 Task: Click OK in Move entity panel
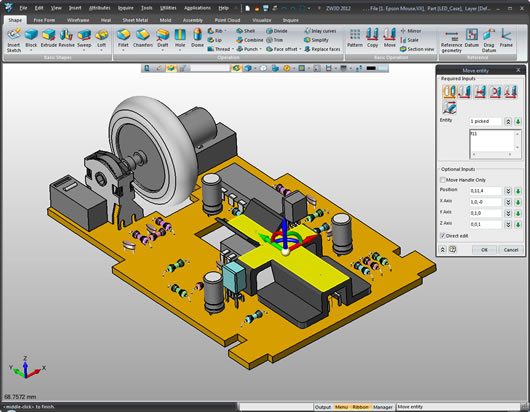pos(484,250)
